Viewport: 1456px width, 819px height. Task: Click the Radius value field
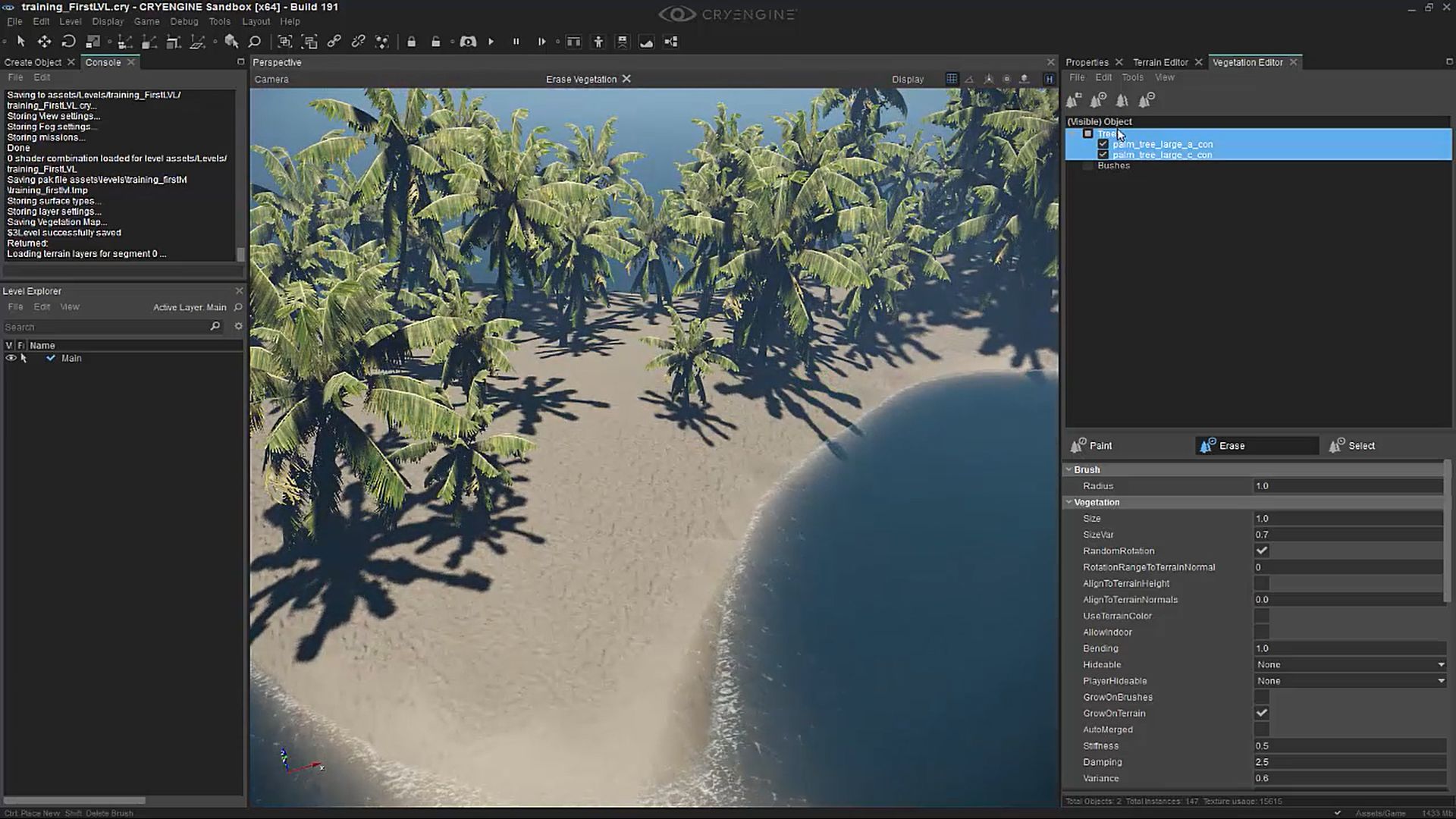click(x=1348, y=485)
